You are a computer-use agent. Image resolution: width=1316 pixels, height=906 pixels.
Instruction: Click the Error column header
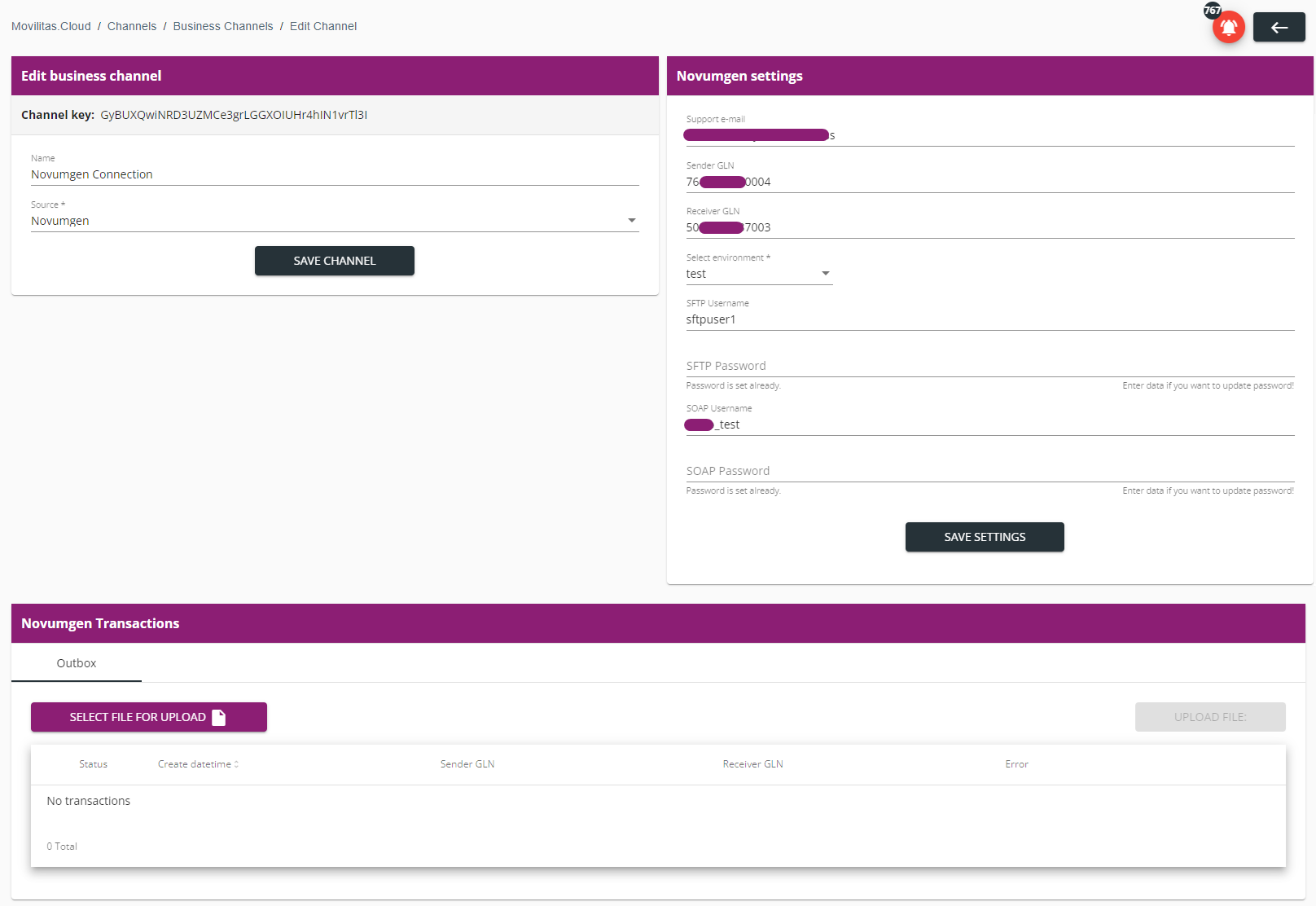pos(1016,764)
